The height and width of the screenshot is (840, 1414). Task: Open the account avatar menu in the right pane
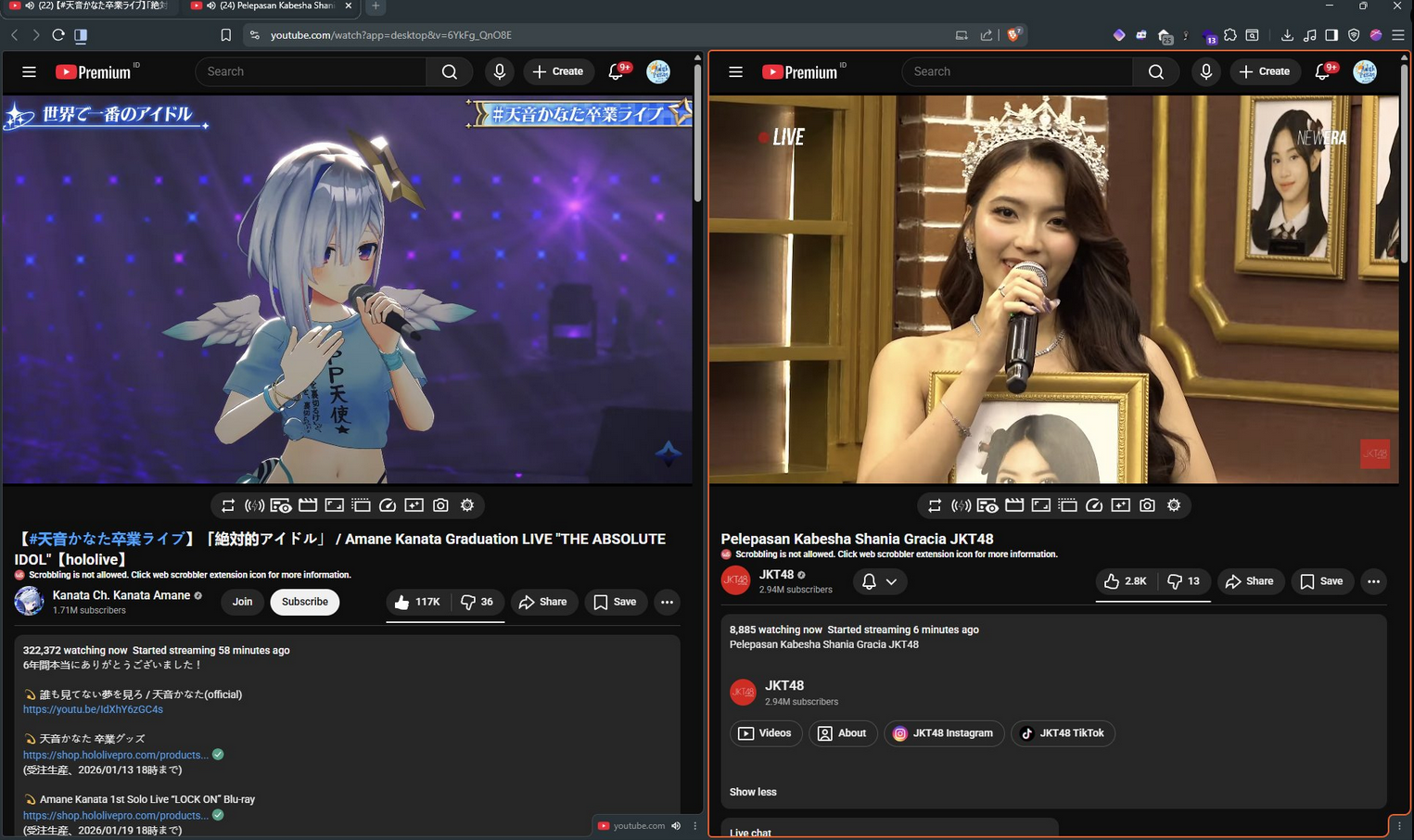[x=1365, y=71]
